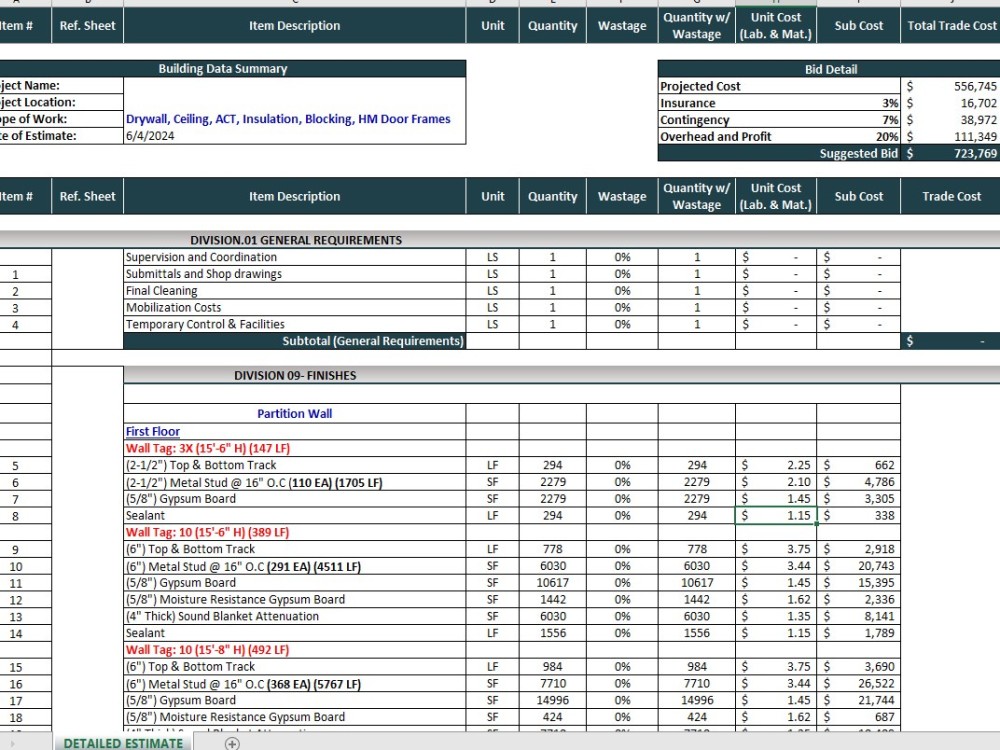1000x750 pixels.
Task: Select the Sealant unit cost 1.15 cell
Action: pyautogui.click(x=775, y=515)
